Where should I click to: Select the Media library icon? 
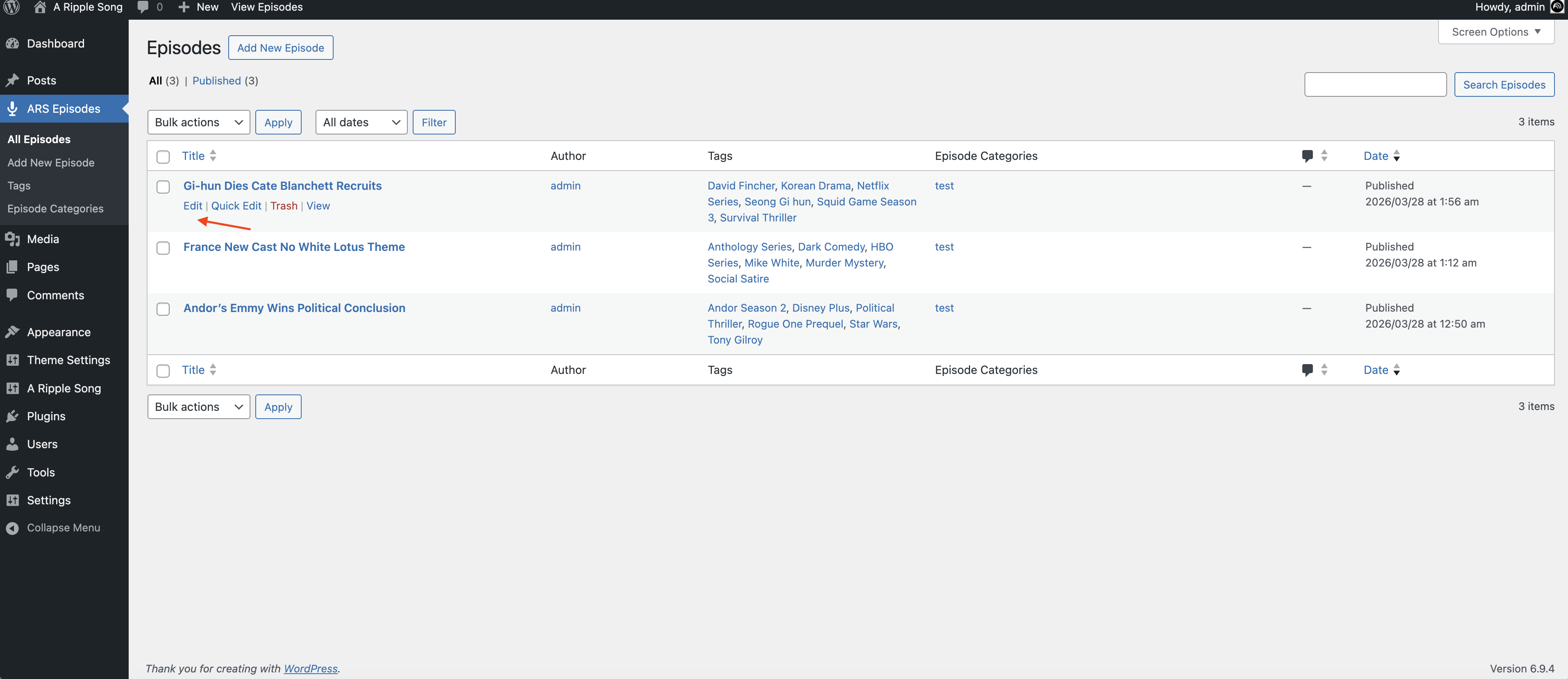click(13, 239)
